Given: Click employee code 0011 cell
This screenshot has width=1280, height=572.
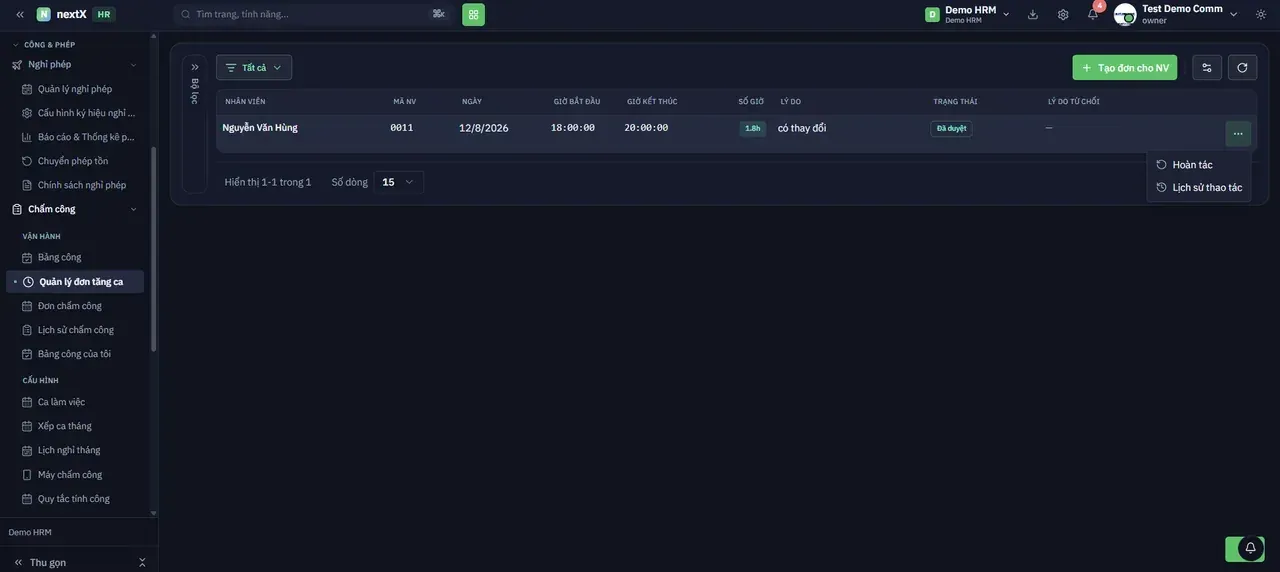Looking at the screenshot, I should (x=402, y=128).
